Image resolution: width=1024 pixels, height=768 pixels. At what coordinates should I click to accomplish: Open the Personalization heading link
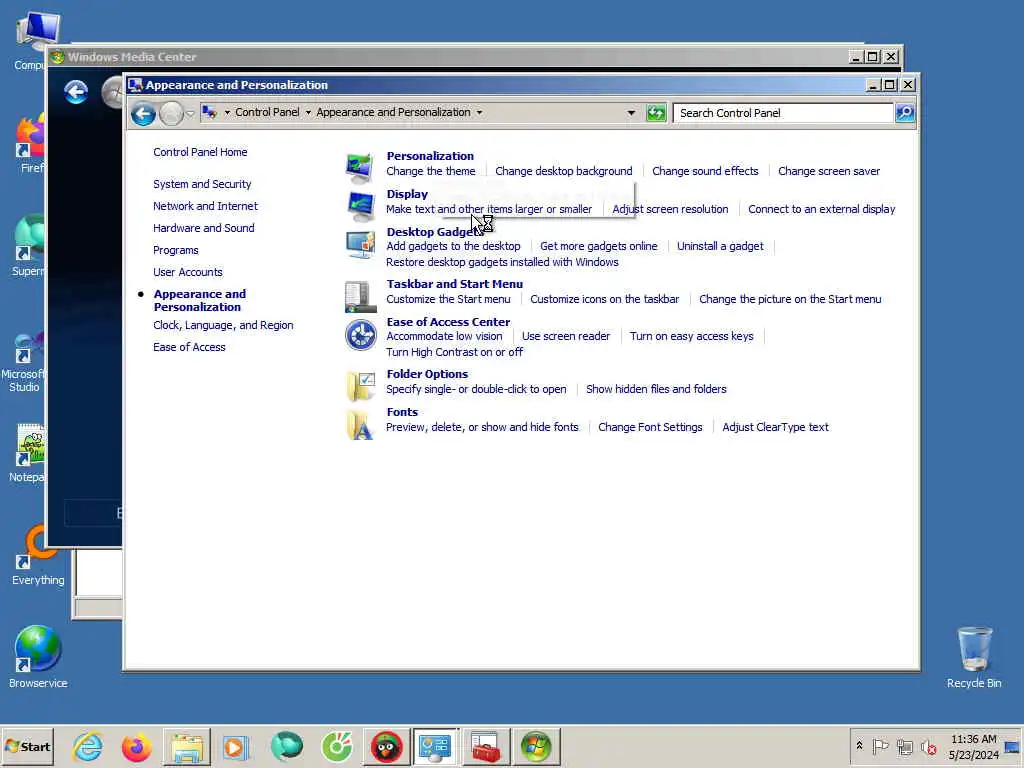pos(430,156)
